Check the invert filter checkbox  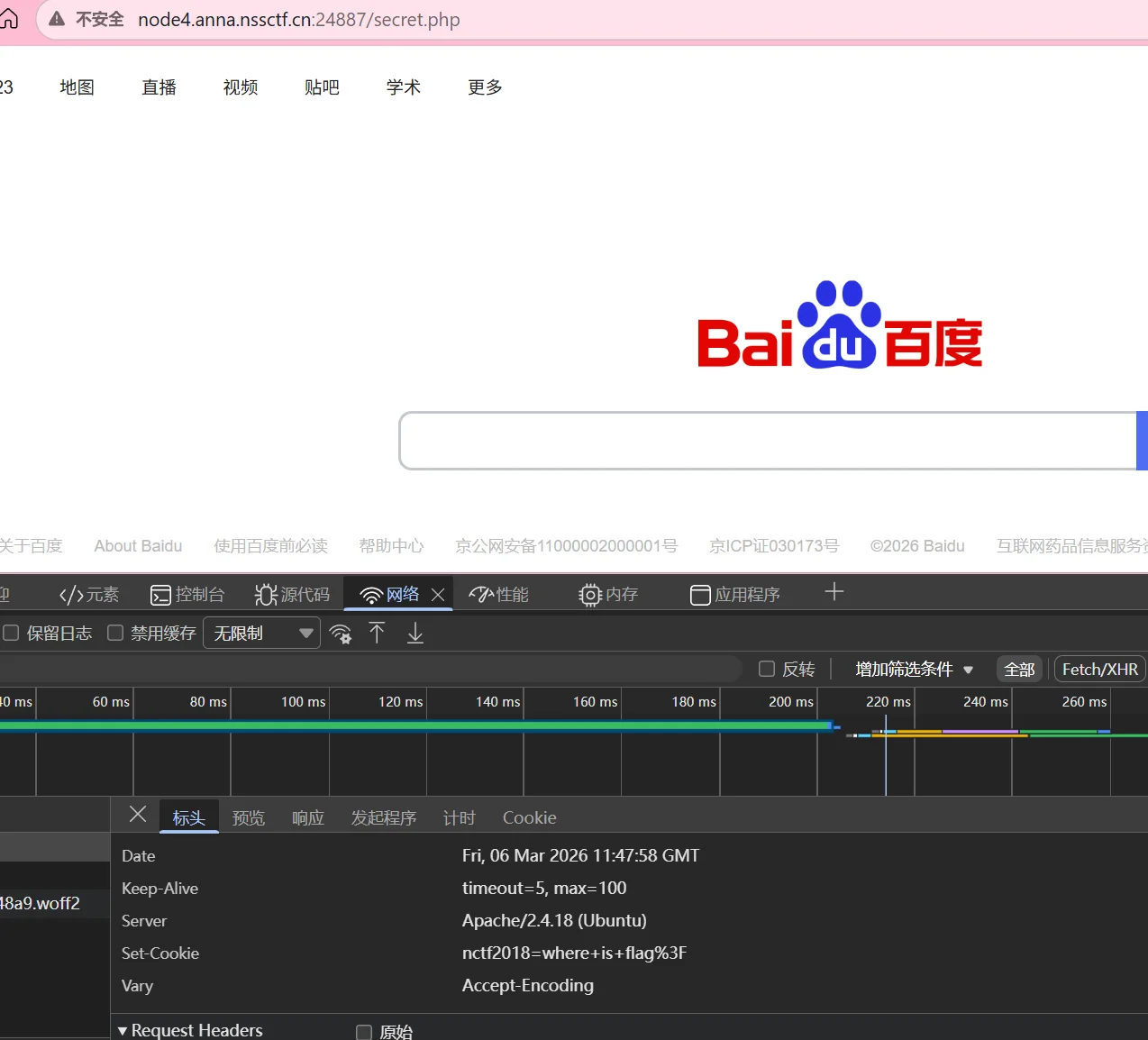767,669
